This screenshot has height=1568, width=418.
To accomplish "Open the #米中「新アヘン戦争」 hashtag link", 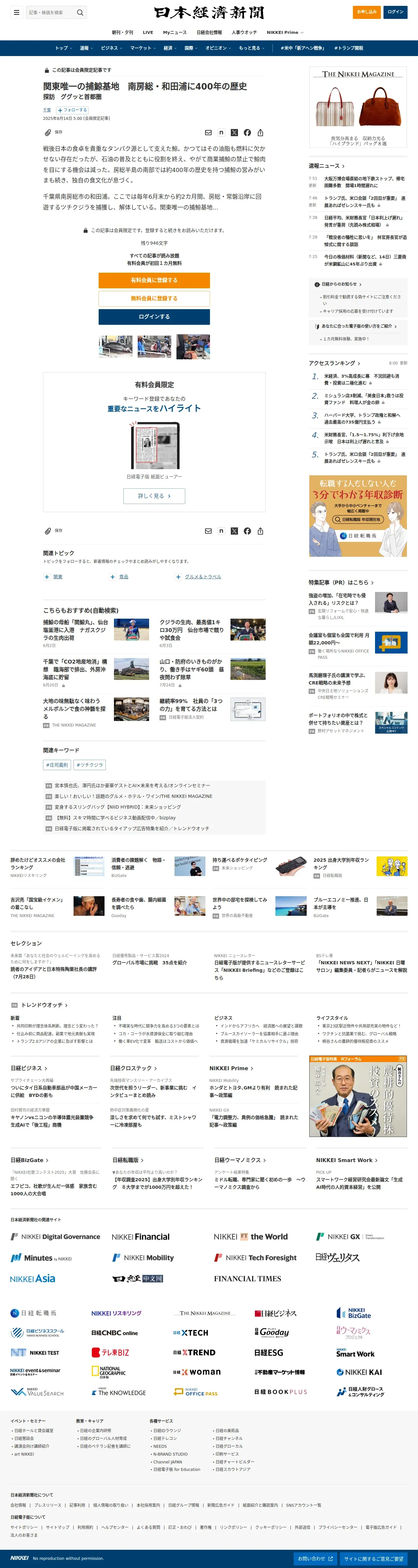I will (302, 48).
